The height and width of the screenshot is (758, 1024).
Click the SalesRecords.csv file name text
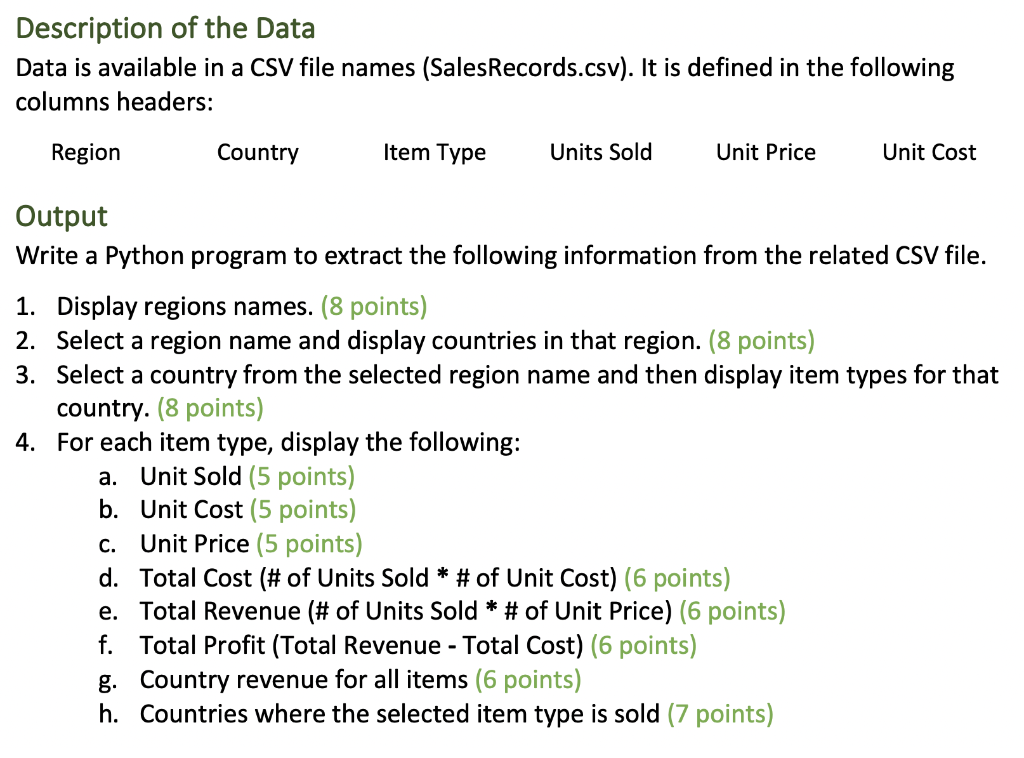[x=524, y=69]
